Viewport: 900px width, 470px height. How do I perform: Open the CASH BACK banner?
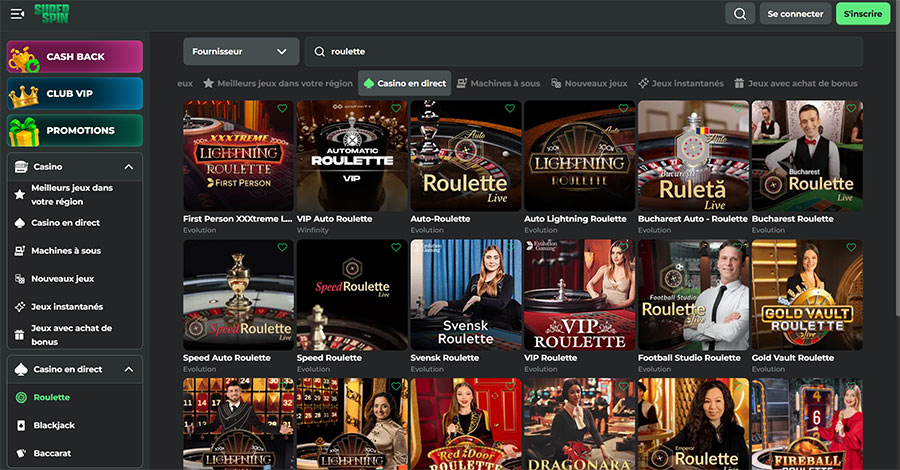point(75,56)
